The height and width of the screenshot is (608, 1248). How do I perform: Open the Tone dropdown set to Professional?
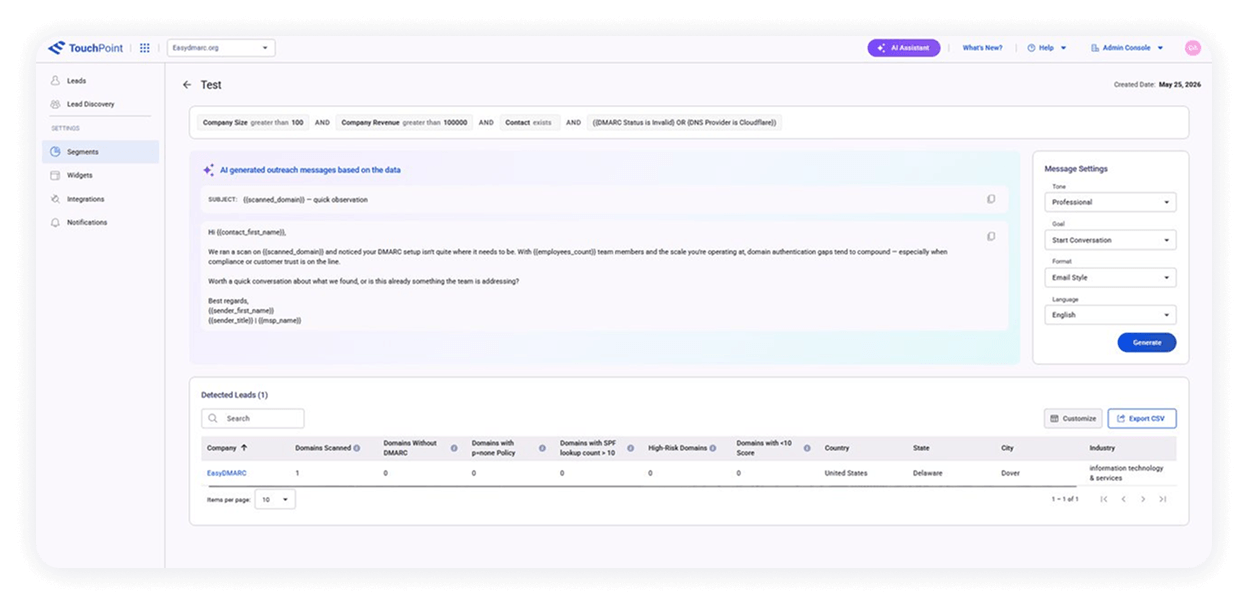coord(1110,202)
